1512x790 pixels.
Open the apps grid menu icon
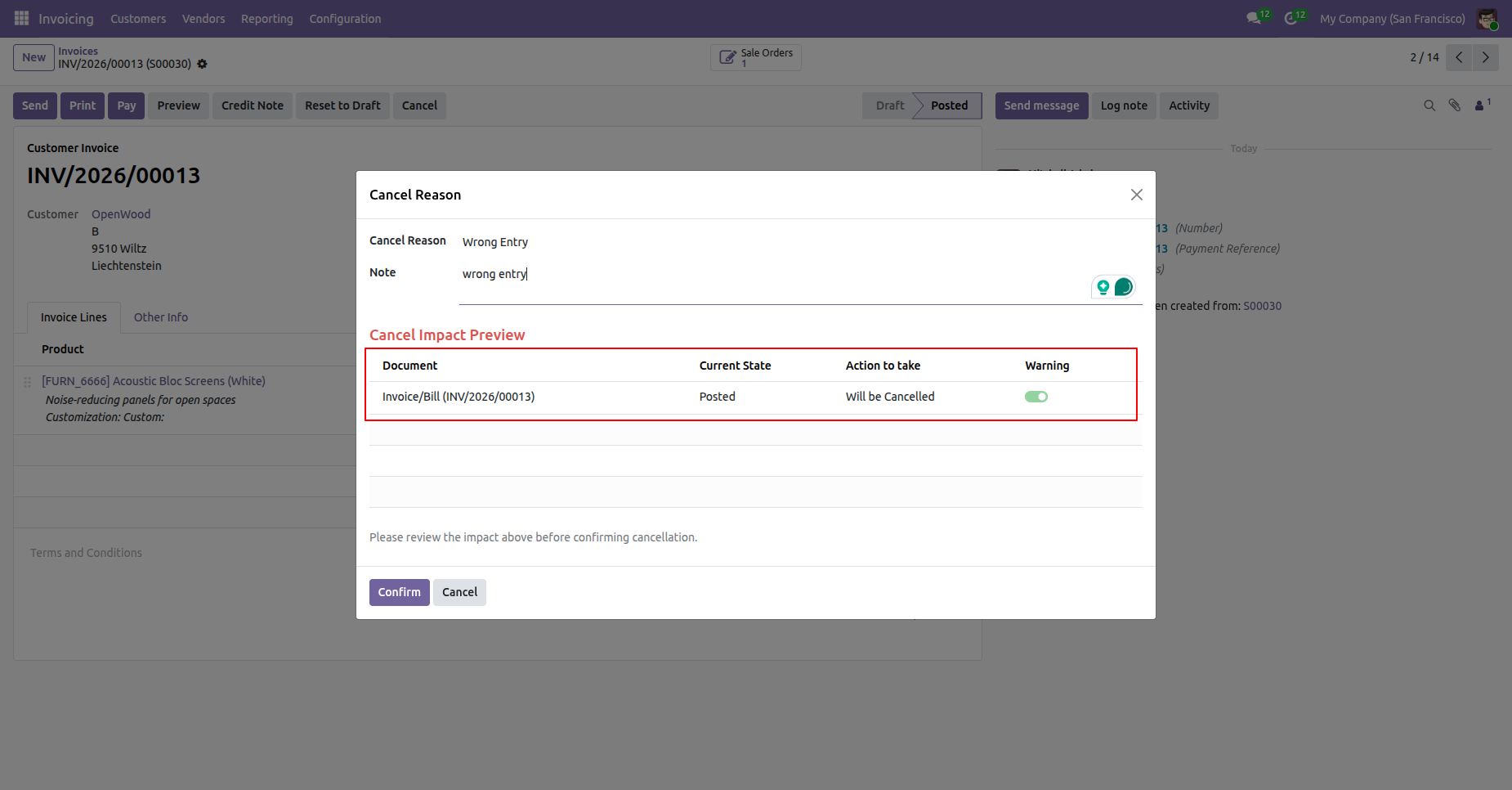pos(21,18)
